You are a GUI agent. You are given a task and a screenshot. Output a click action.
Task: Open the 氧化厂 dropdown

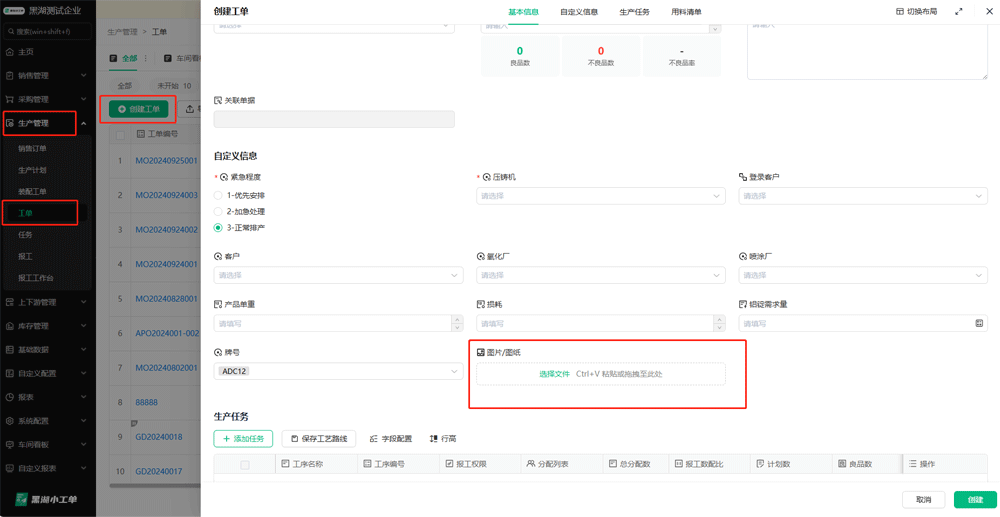coord(601,275)
